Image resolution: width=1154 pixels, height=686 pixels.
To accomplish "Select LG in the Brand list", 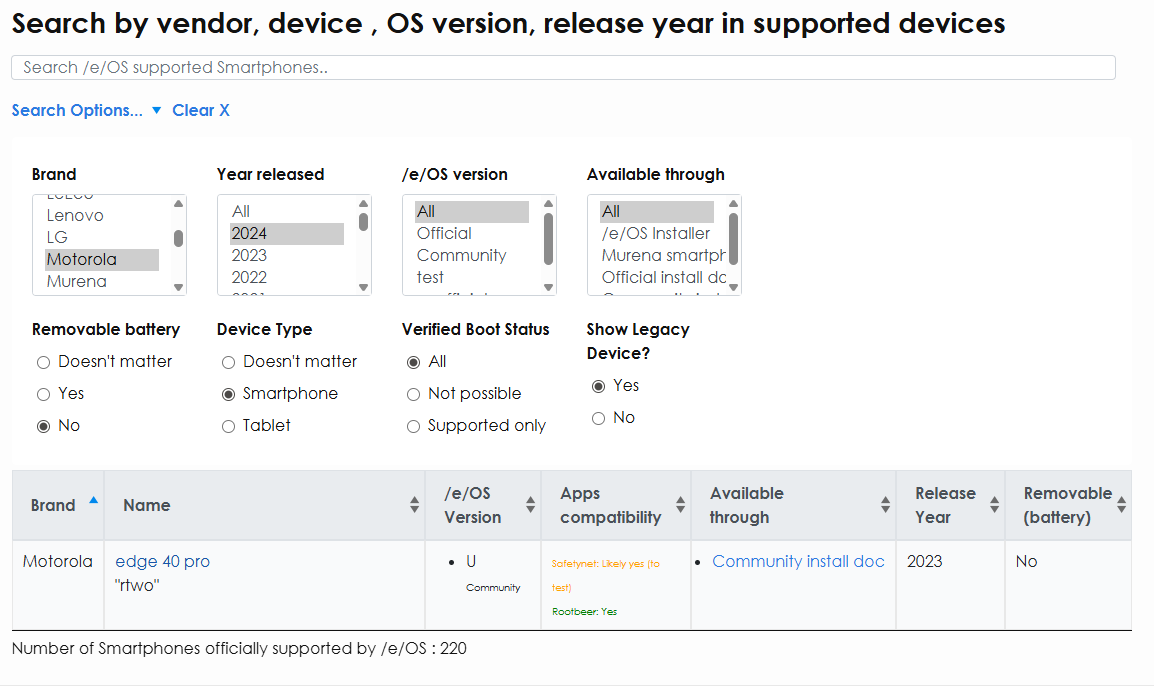I will 102,238.
